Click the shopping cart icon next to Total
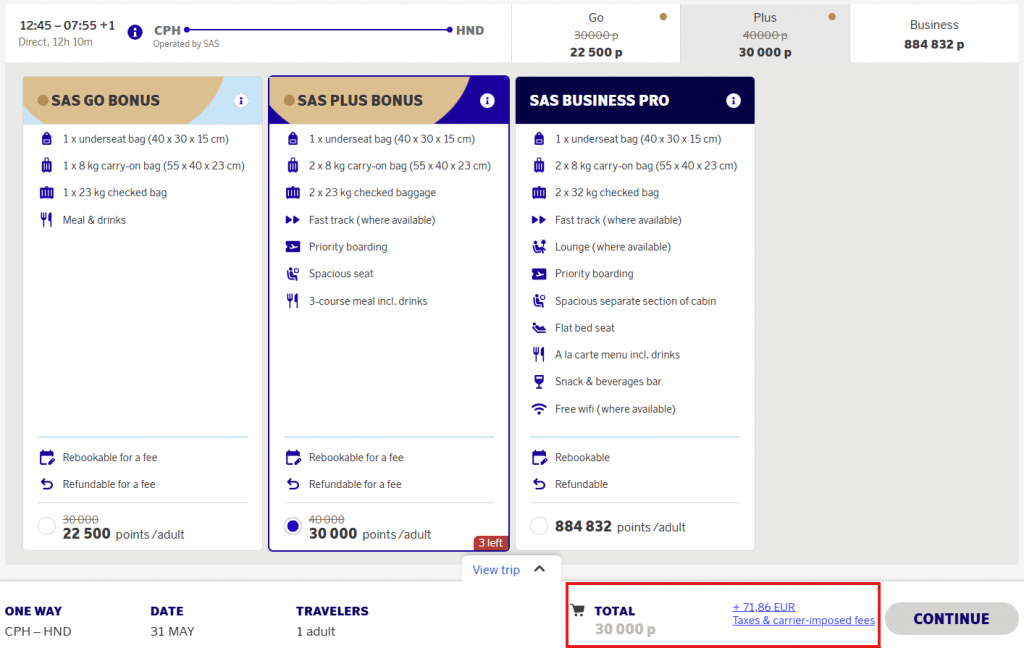This screenshot has width=1024, height=648. click(577, 611)
